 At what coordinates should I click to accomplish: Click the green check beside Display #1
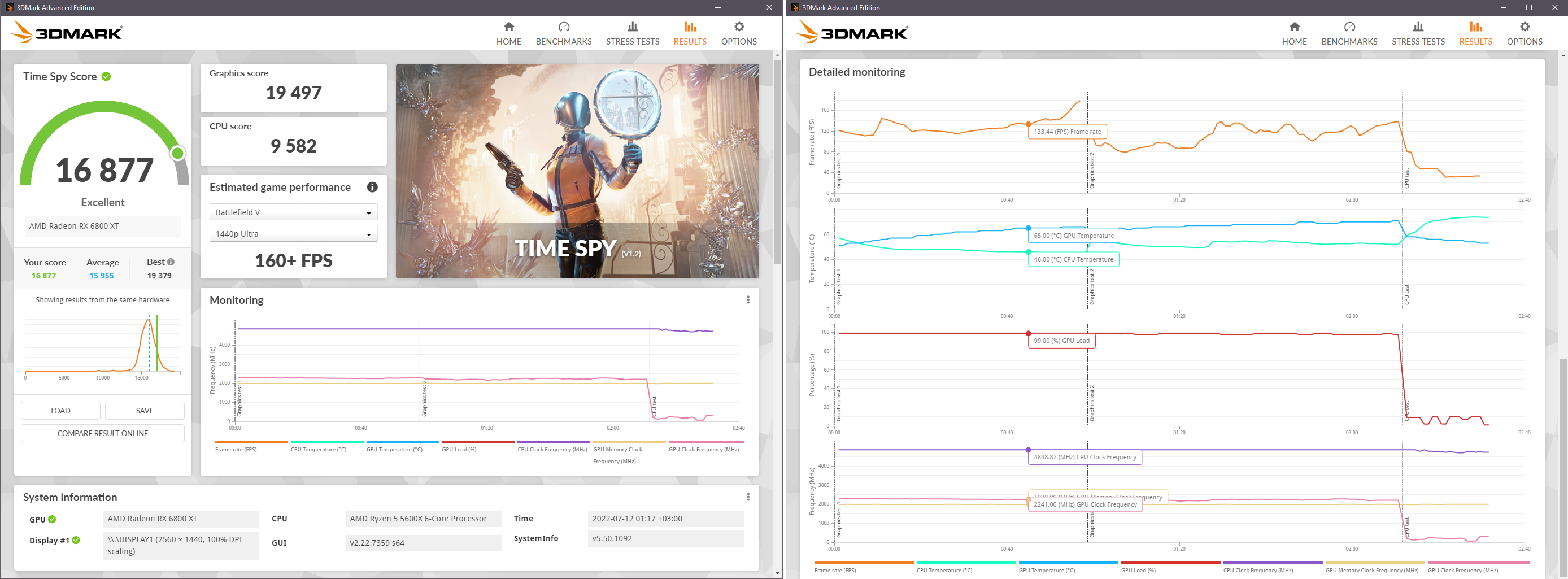tap(76, 540)
